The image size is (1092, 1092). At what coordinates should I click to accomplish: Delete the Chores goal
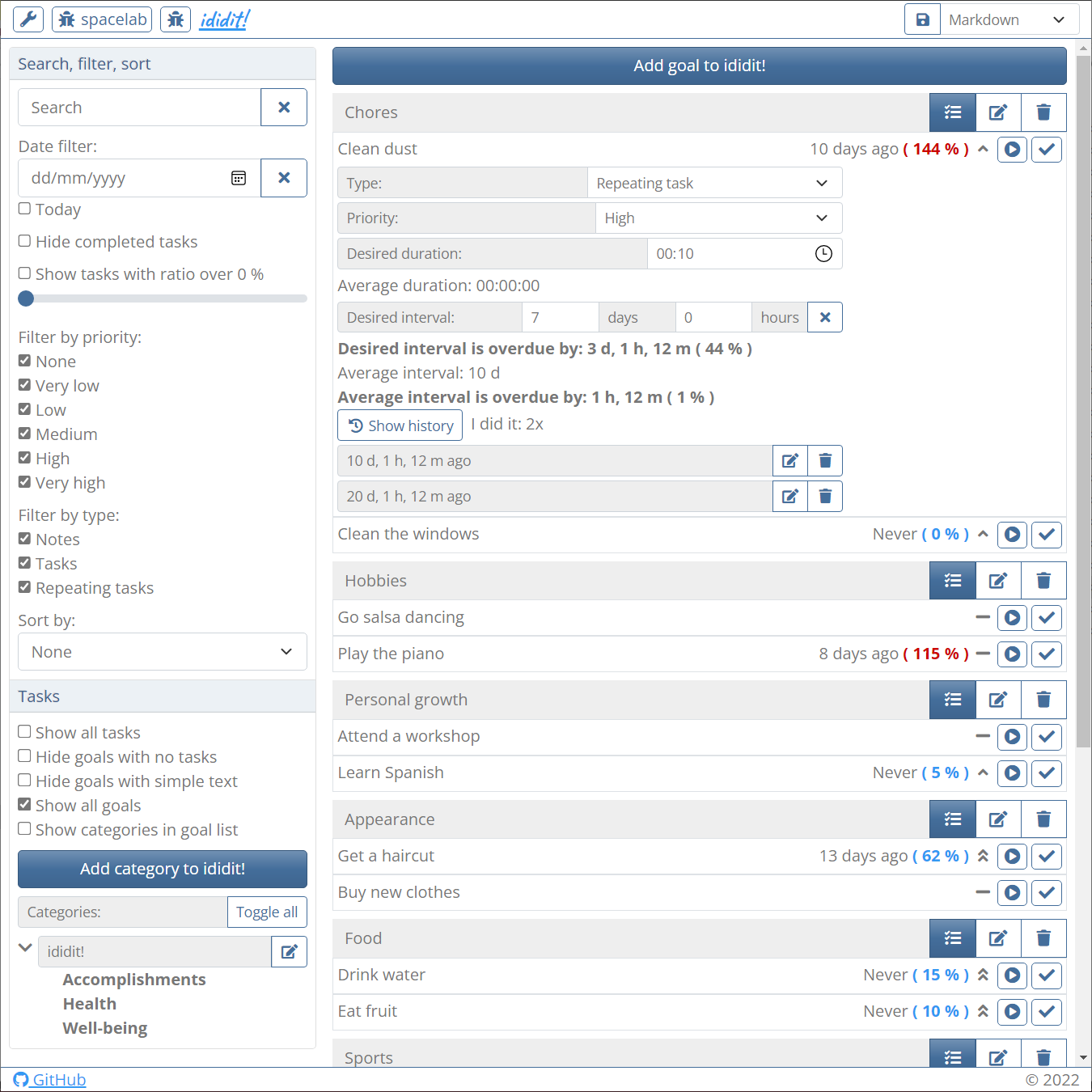tap(1043, 112)
